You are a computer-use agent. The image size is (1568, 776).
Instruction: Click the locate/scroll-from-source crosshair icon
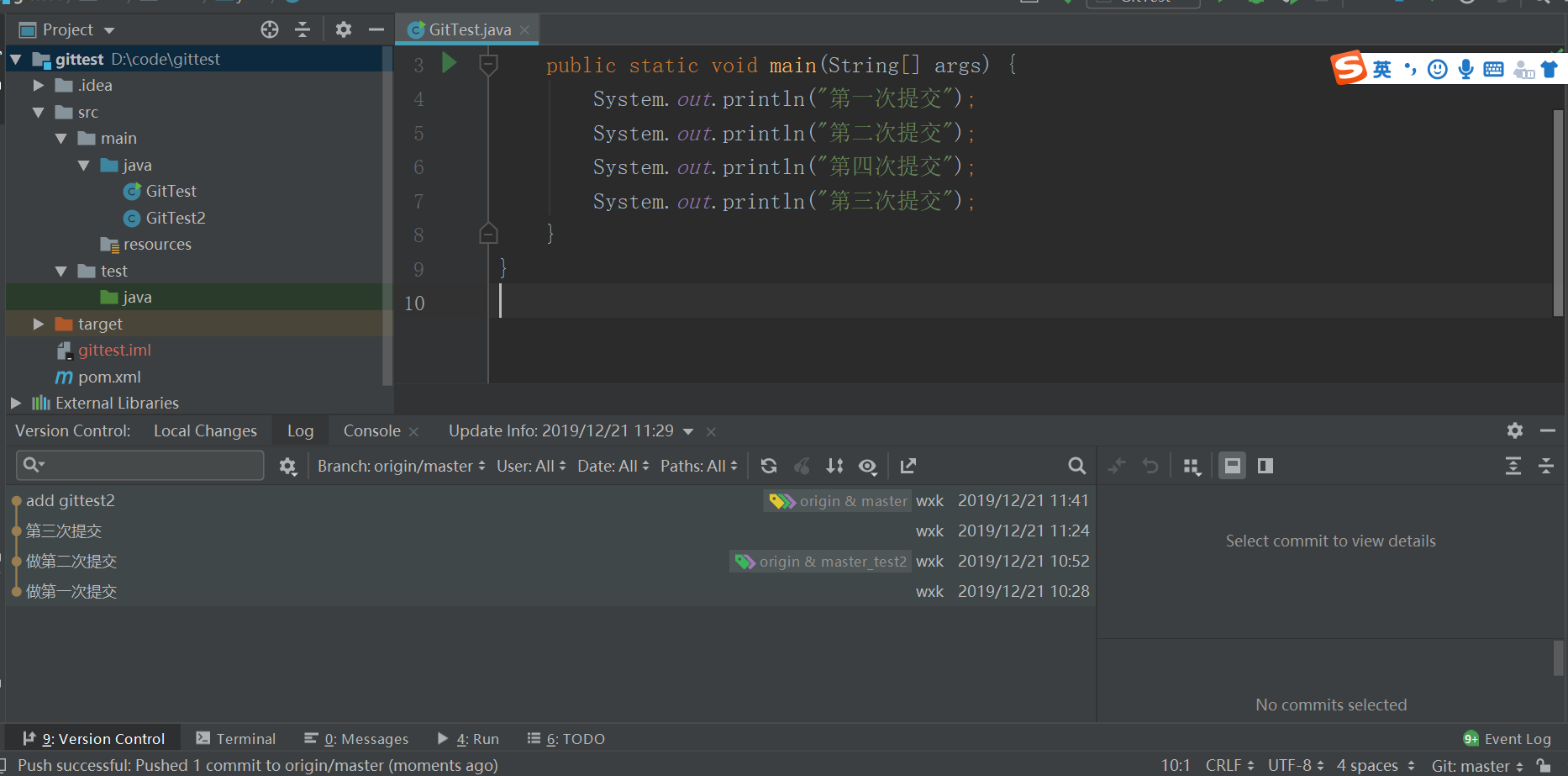pyautogui.click(x=270, y=29)
